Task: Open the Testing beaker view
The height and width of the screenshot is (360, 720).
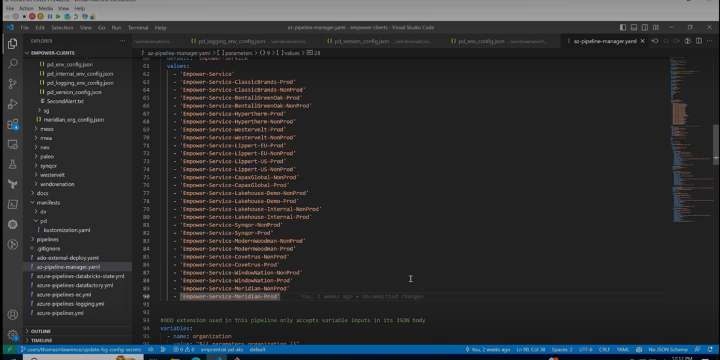Action: coord(12,164)
